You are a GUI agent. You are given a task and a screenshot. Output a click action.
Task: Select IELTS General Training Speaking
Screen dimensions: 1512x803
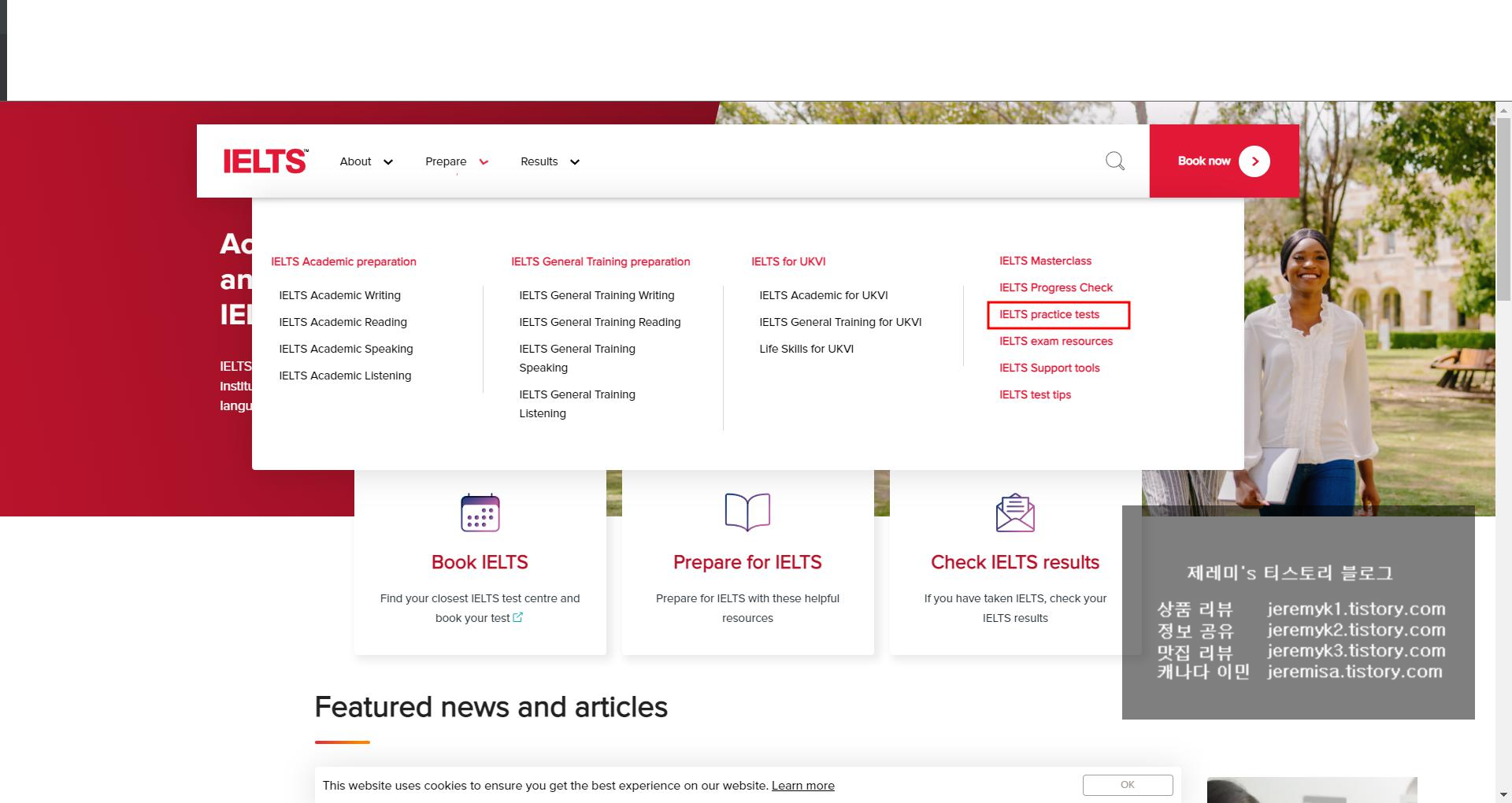pyautogui.click(x=576, y=358)
